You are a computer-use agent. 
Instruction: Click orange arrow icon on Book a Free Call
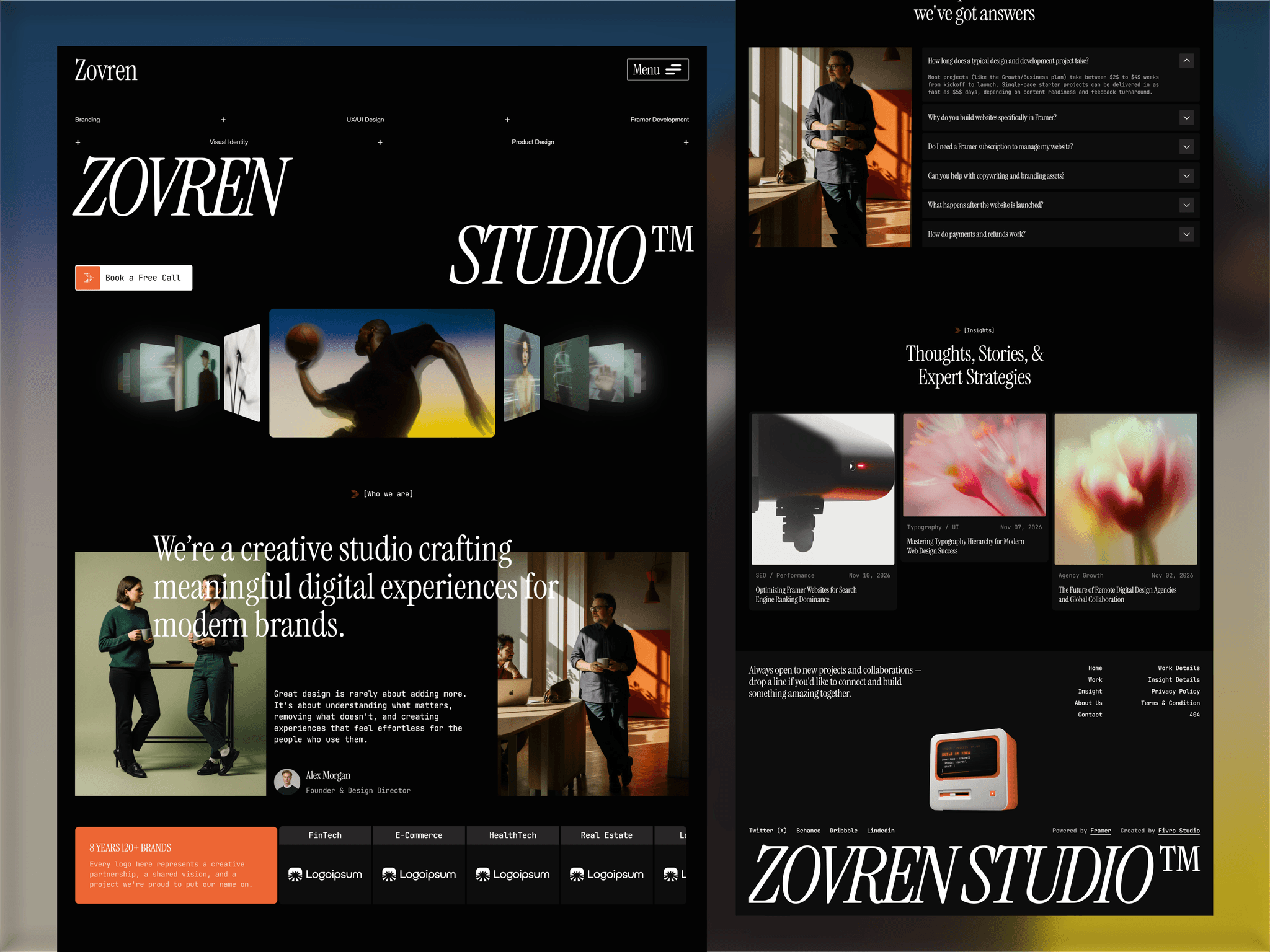click(88, 278)
